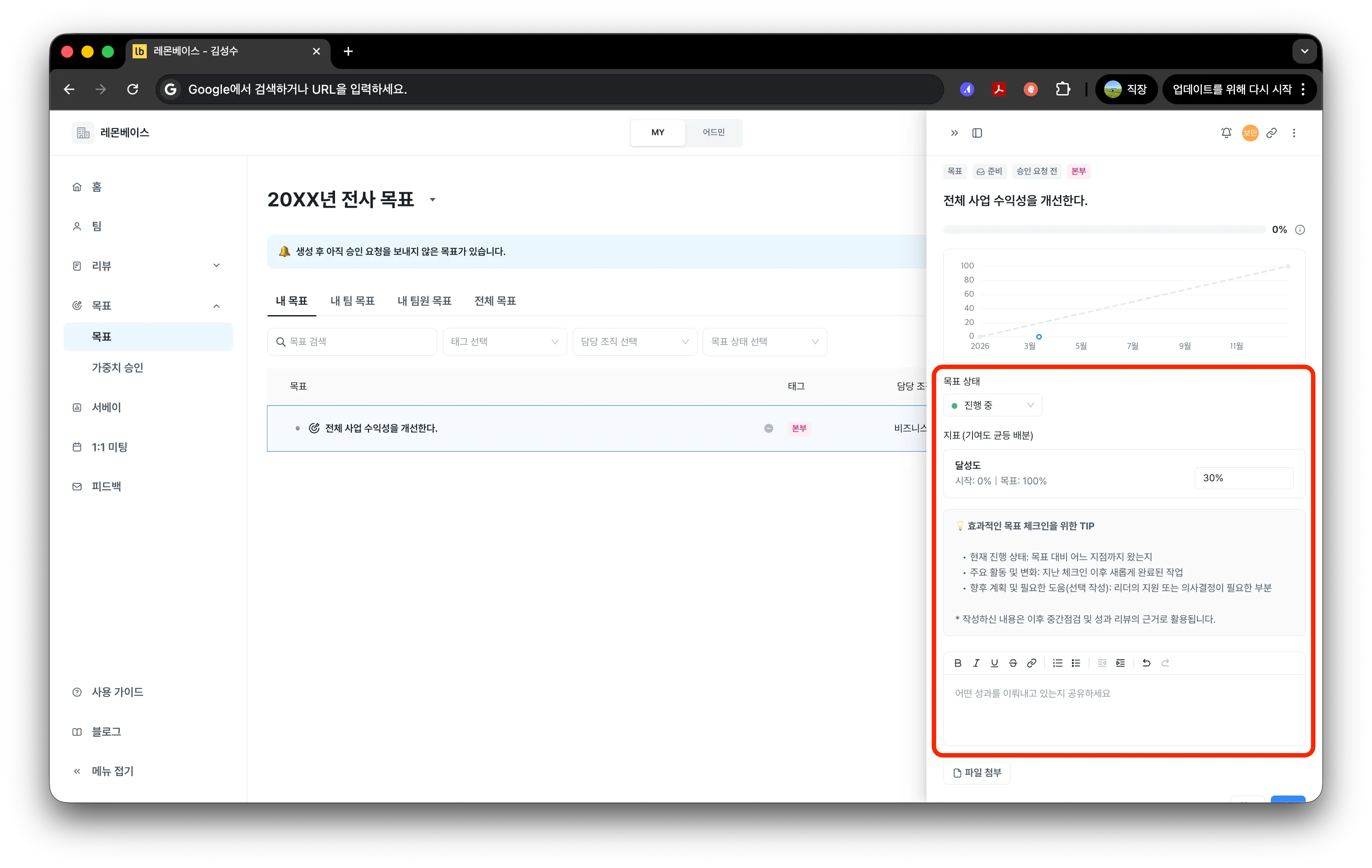Insert a bulleted list in editor
Screen dimensions: 1372x868
pos(1076,662)
